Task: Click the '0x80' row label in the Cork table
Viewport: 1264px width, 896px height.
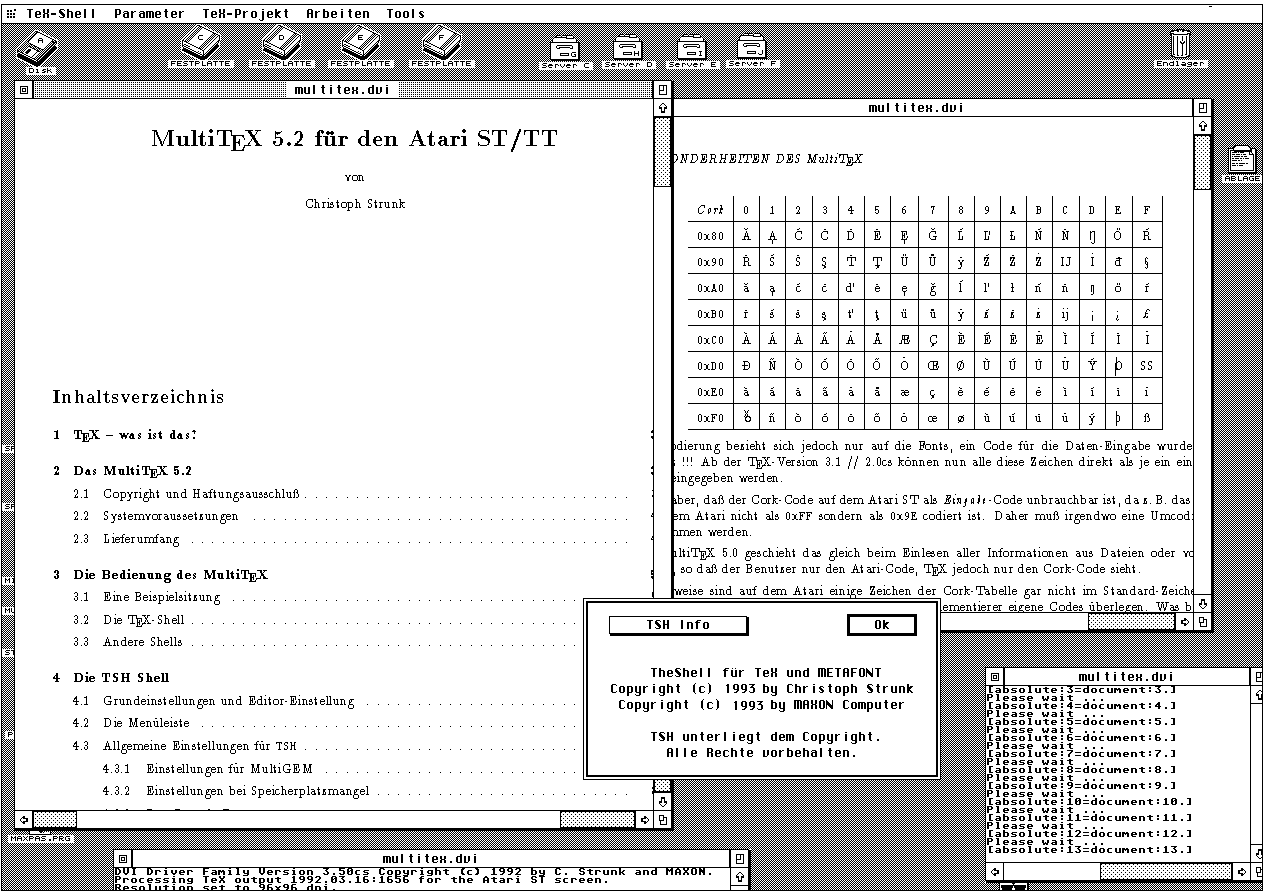Action: [711, 236]
